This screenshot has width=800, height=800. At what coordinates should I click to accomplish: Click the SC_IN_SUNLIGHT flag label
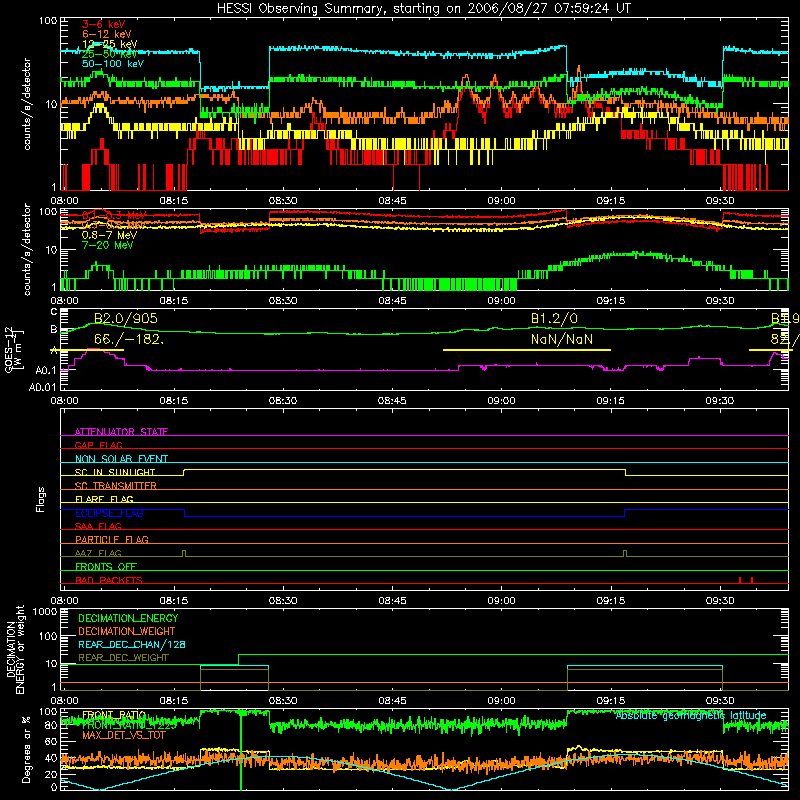115,472
